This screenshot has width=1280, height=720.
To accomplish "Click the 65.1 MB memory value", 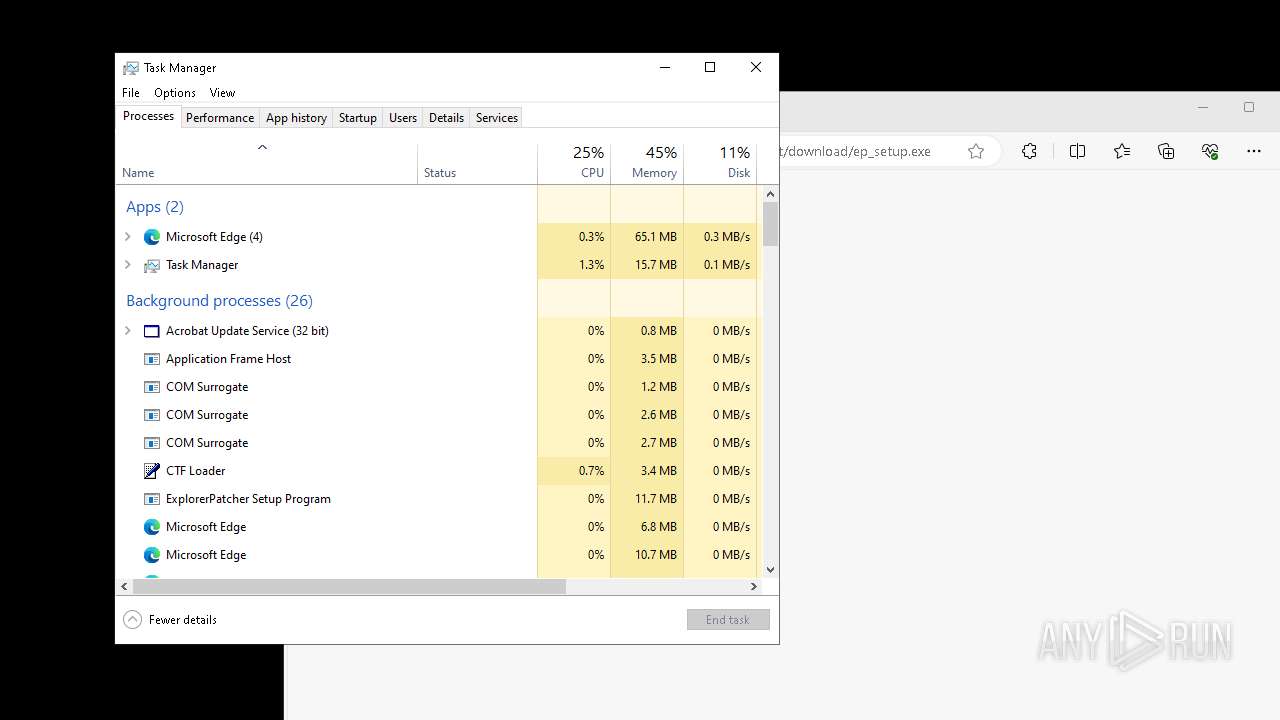I will pos(656,237).
